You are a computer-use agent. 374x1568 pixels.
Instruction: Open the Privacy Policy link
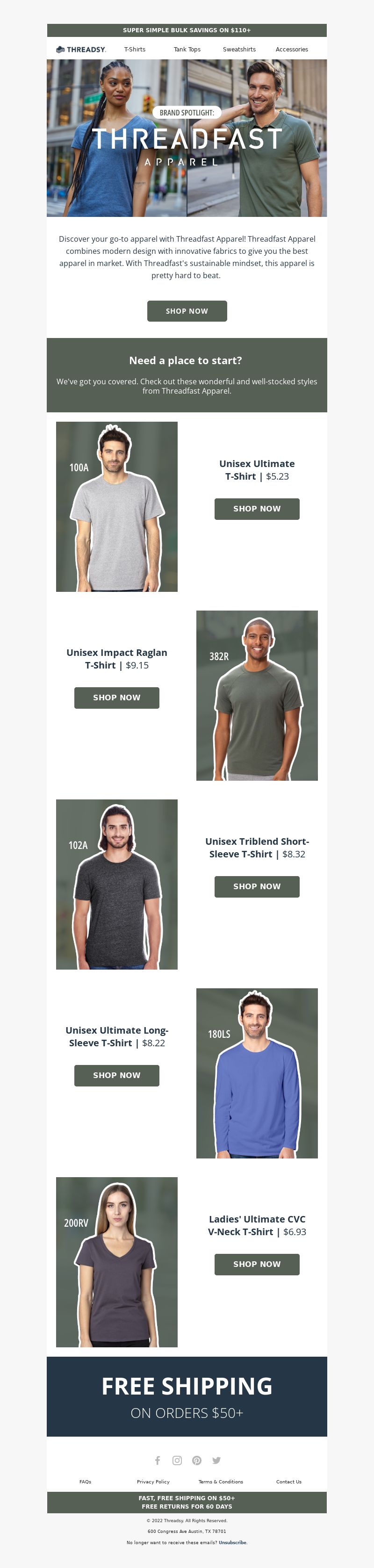coord(153,1482)
